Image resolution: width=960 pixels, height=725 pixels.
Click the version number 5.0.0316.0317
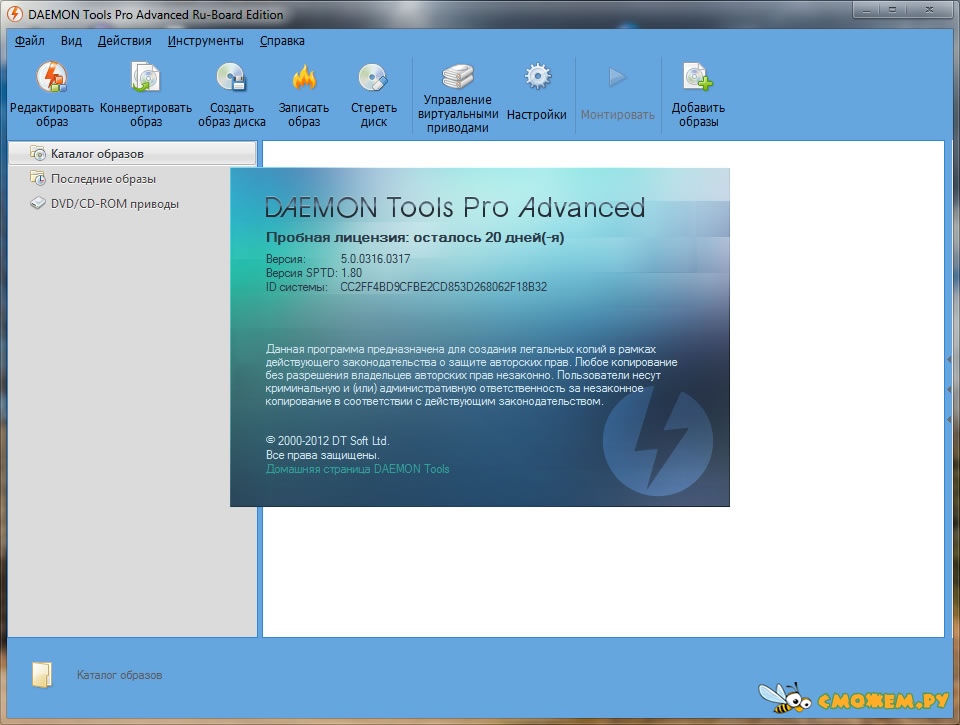coord(375,258)
